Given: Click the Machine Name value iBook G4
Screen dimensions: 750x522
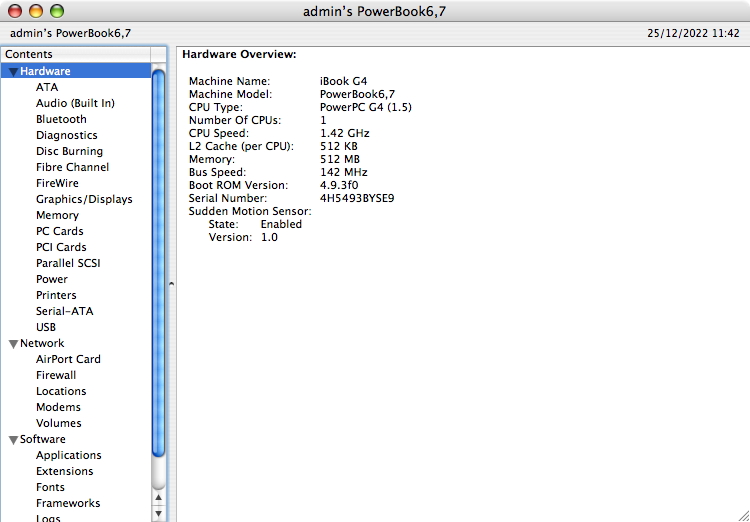Looking at the screenshot, I should [343, 81].
